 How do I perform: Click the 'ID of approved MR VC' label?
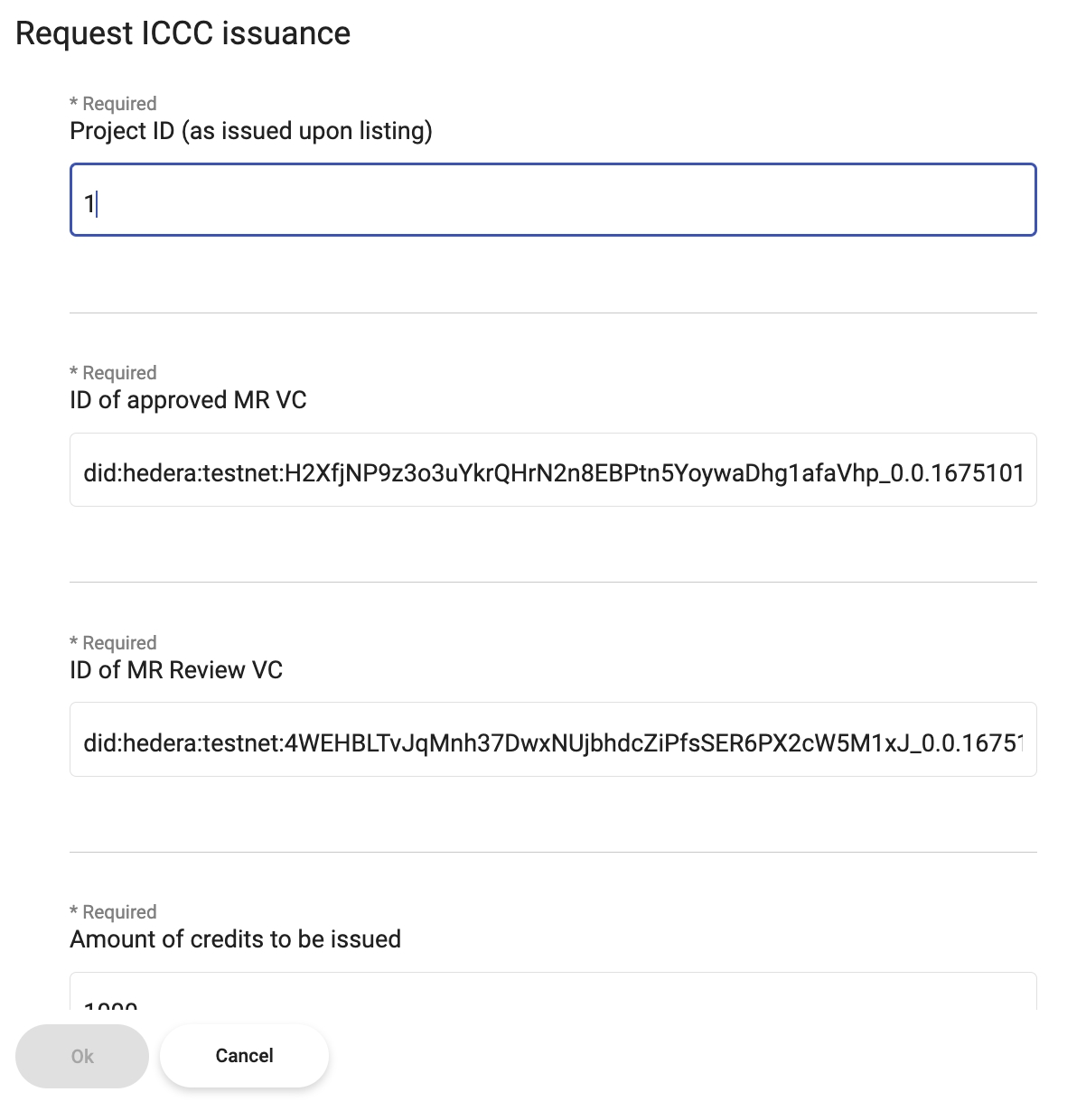[188, 400]
